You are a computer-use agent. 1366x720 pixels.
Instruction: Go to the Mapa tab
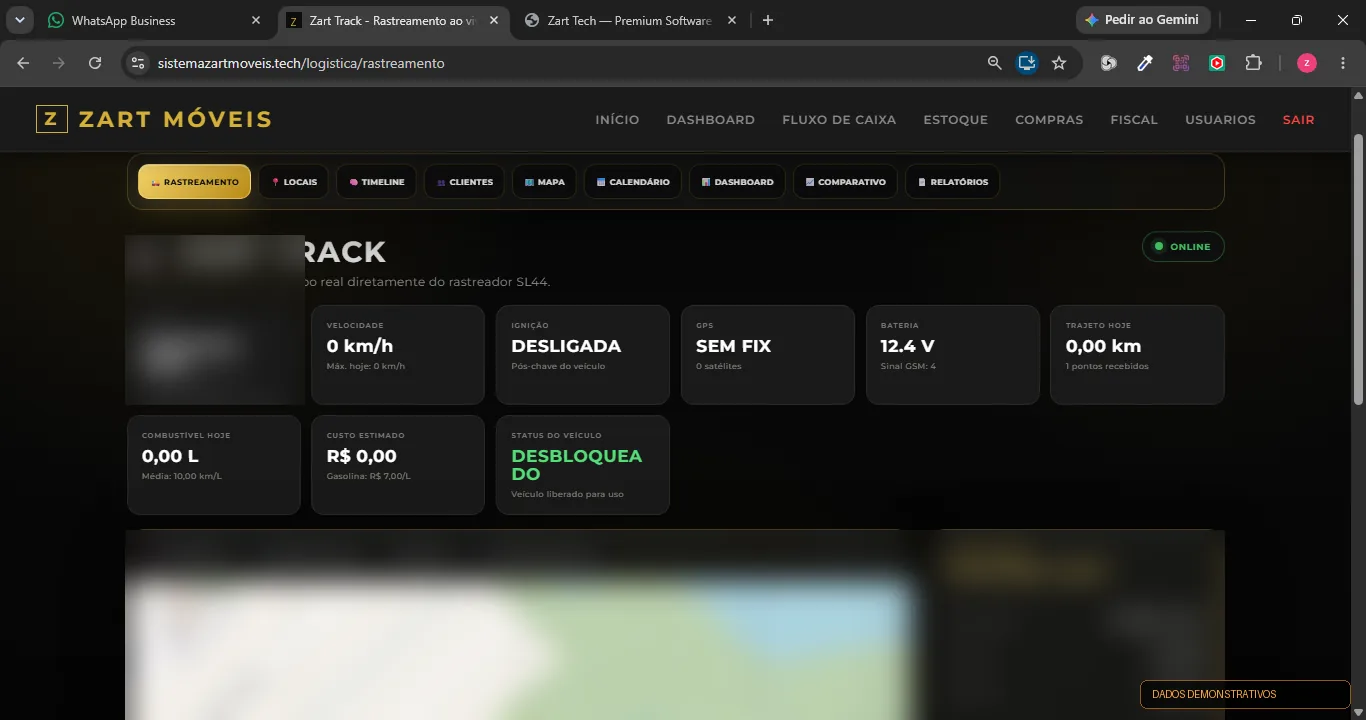[544, 182]
